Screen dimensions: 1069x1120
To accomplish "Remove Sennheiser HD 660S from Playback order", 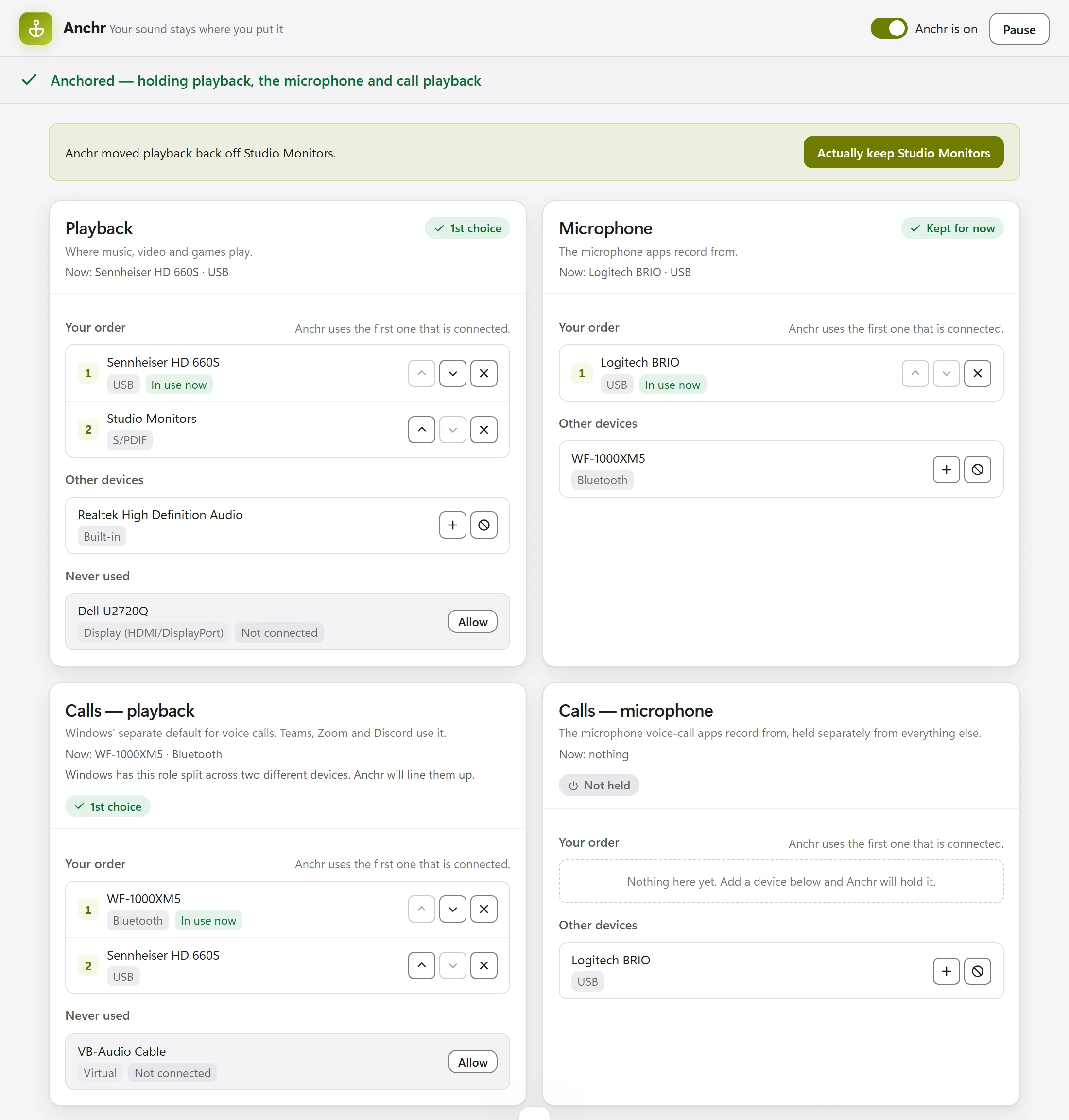I will tap(483, 373).
